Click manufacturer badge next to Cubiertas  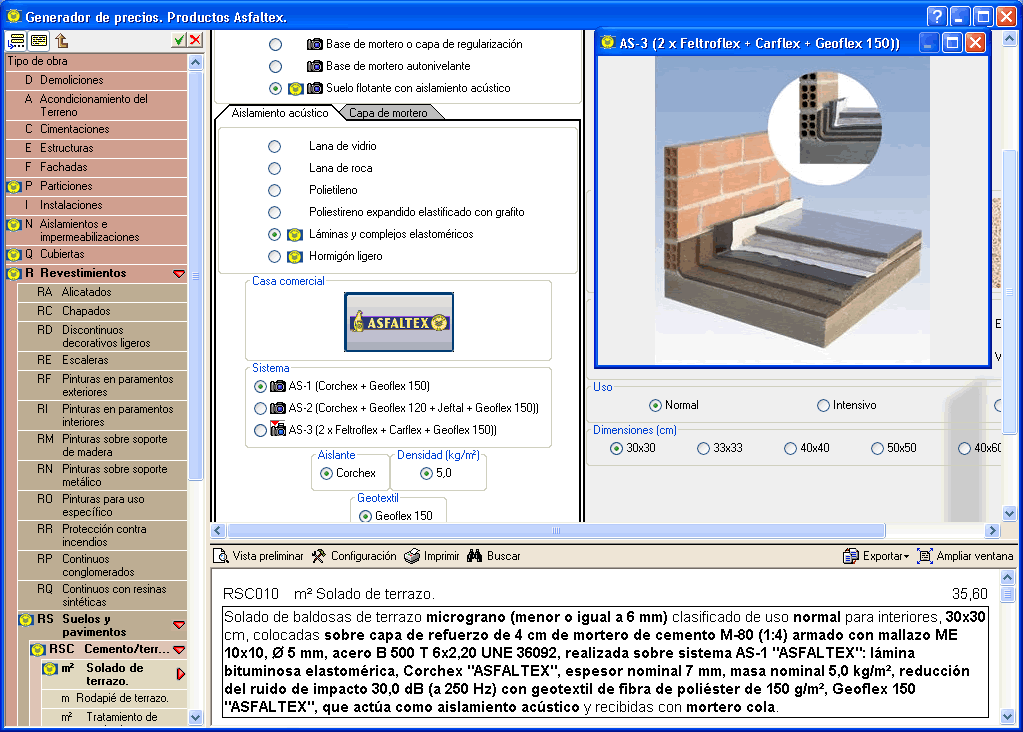(14, 254)
